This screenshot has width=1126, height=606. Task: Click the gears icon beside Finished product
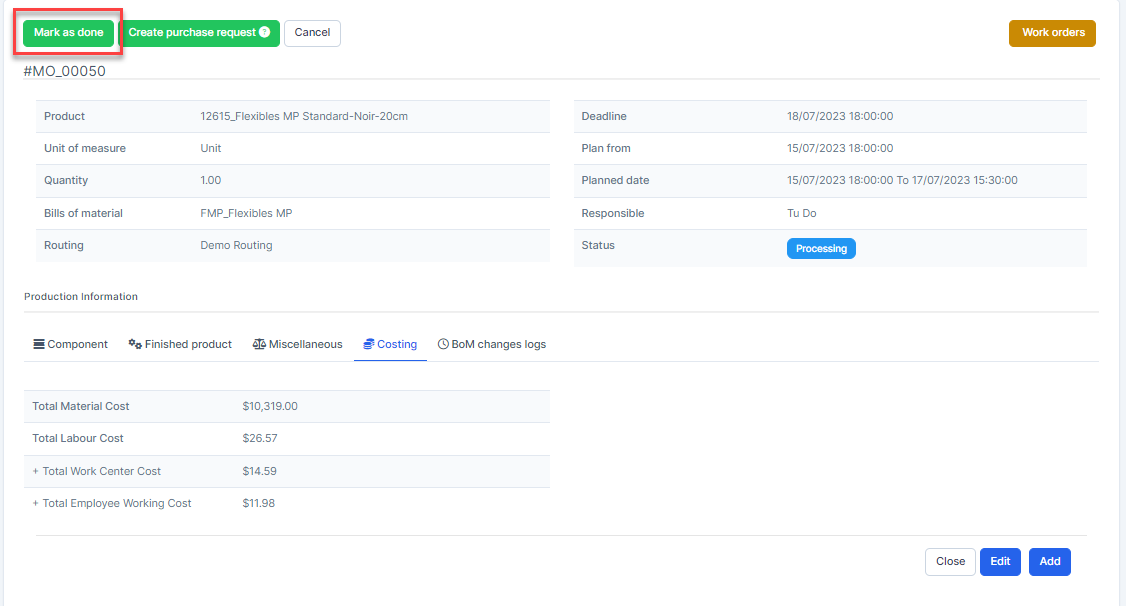[135, 344]
